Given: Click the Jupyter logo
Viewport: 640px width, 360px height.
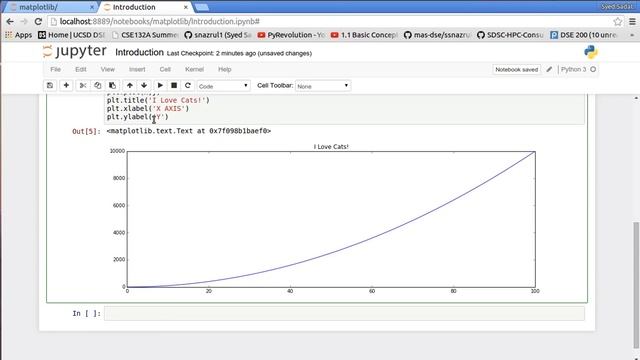Looking at the screenshot, I should [x=75, y=51].
